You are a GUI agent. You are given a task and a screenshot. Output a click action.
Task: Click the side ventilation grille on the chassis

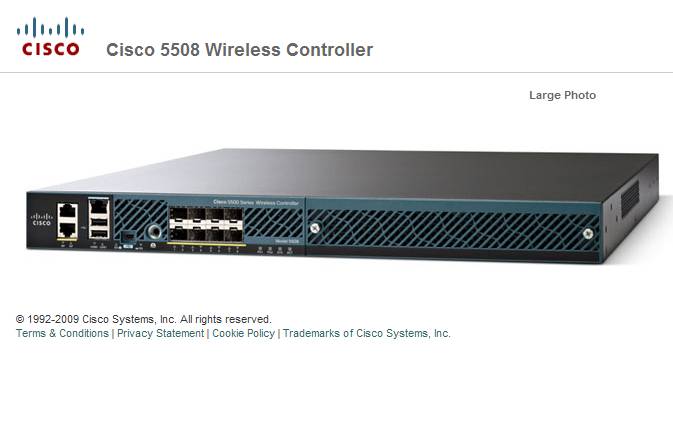(631, 198)
